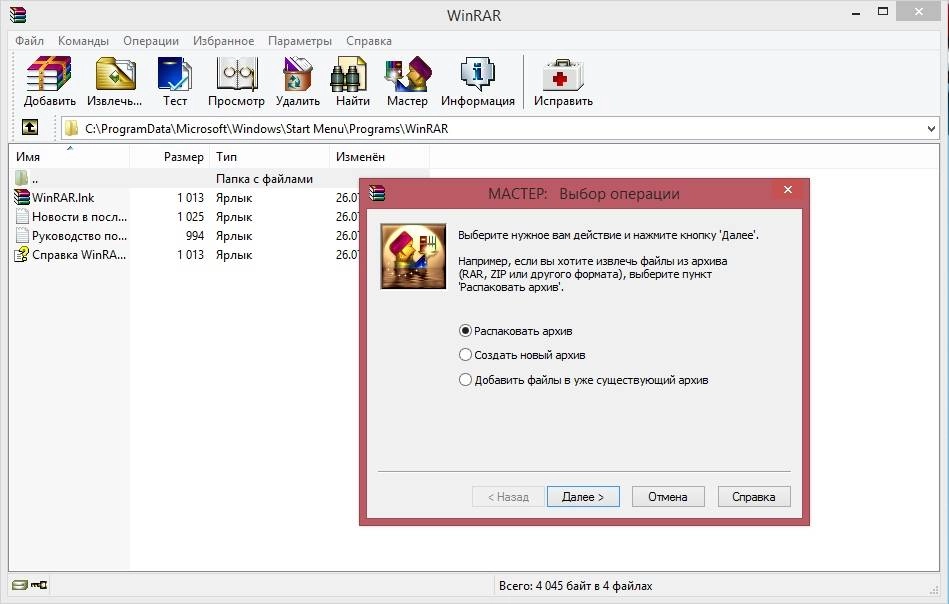949x604 pixels.
Task: Click the Добавить (Add) toolbar icon
Action: pyautogui.click(x=49, y=74)
